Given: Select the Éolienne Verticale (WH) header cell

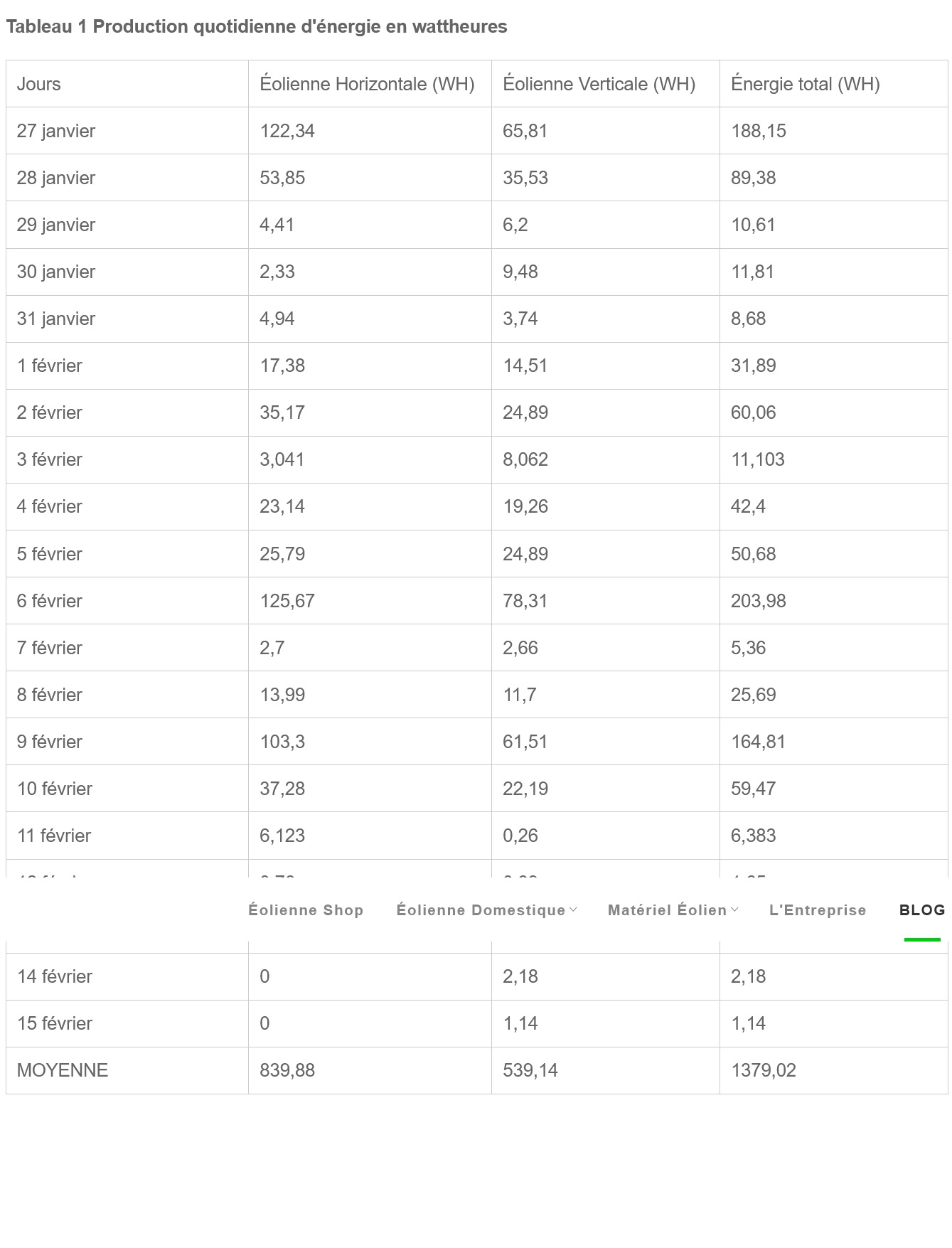Looking at the screenshot, I should (606, 84).
